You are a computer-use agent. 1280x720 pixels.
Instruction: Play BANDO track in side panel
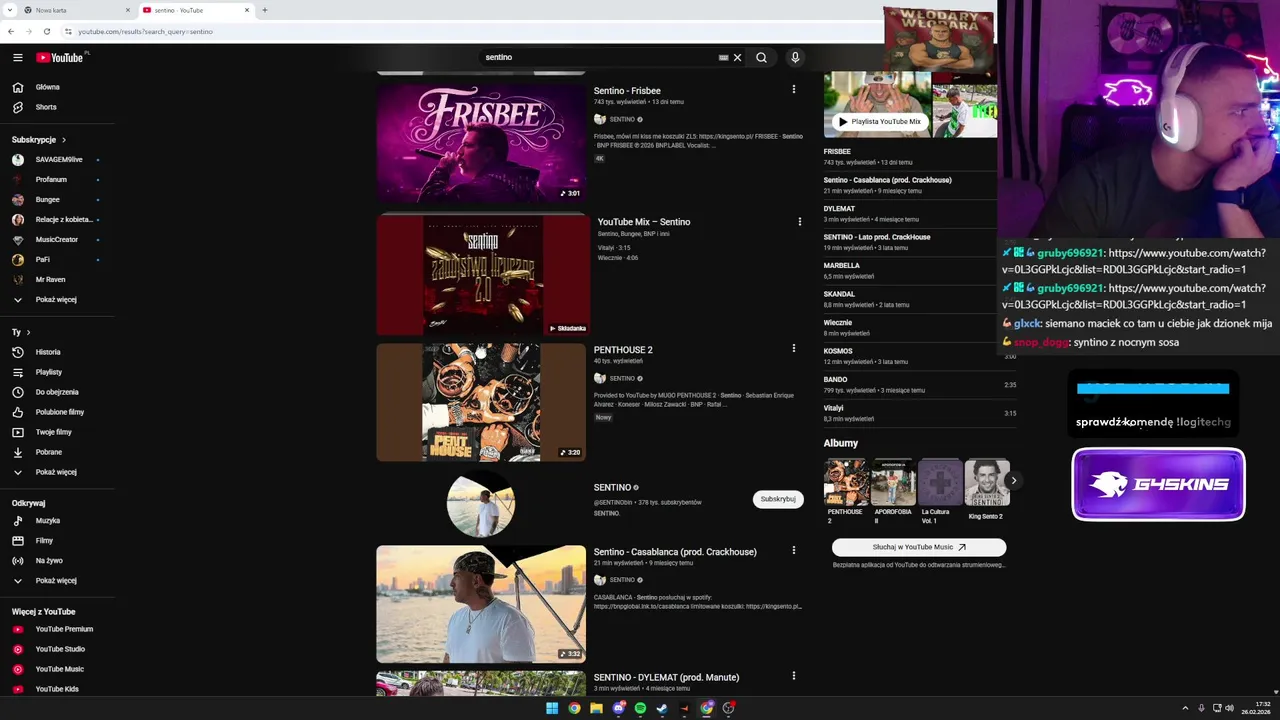tap(920, 384)
